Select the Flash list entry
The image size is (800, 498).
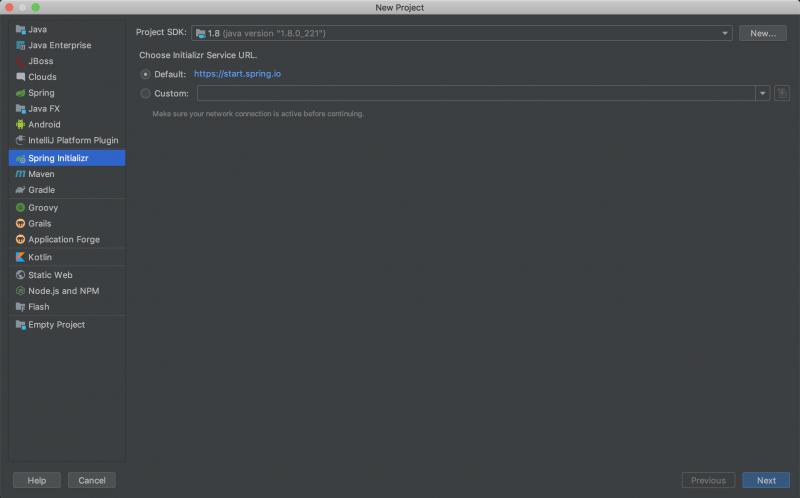pyautogui.click(x=67, y=307)
